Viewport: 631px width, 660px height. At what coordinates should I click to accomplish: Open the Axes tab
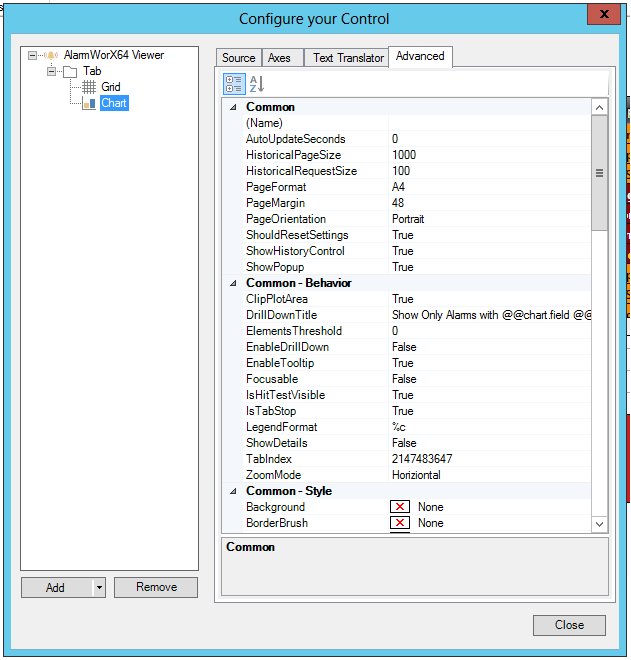[280, 58]
